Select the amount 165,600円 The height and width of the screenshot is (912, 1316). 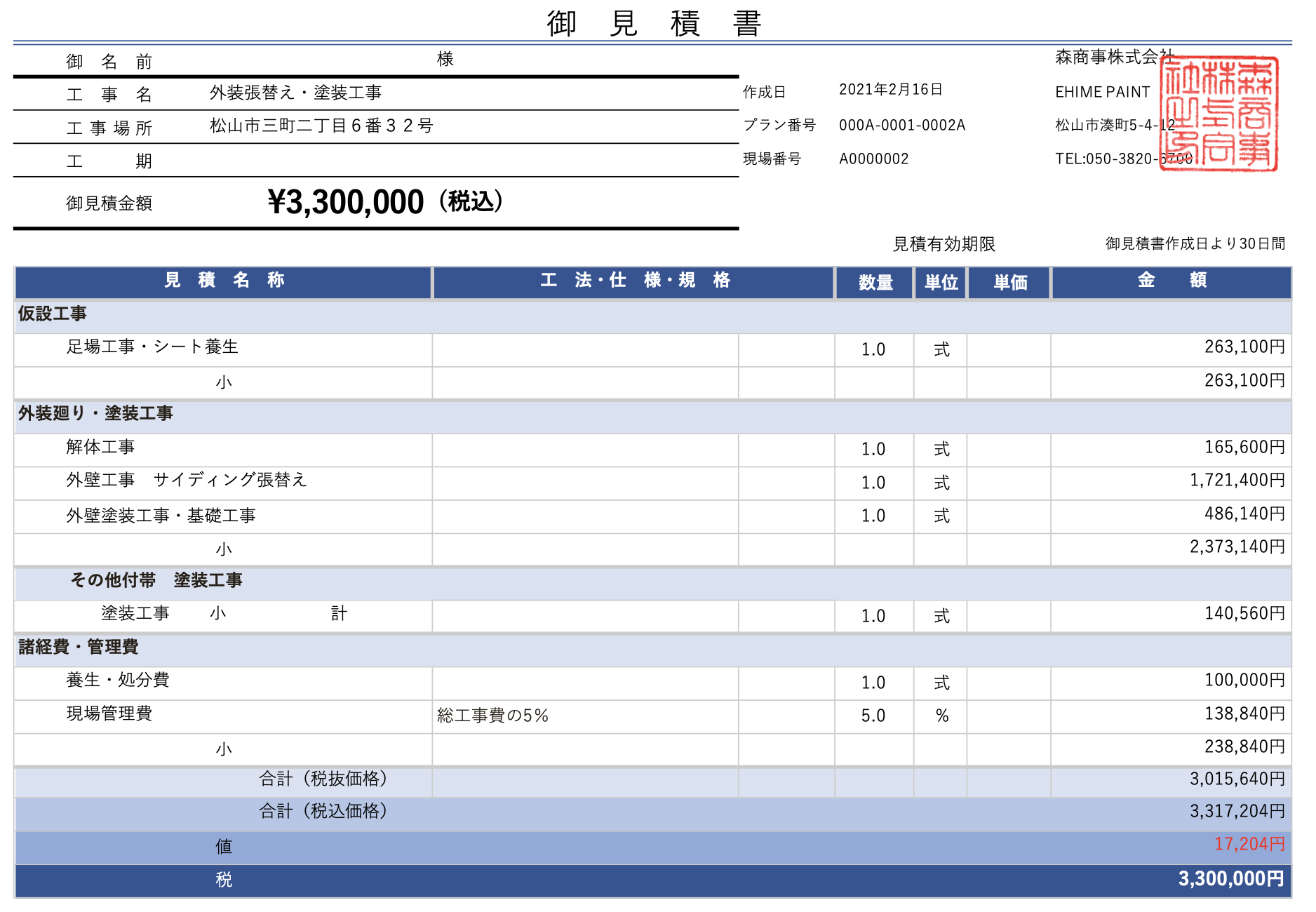[1244, 447]
